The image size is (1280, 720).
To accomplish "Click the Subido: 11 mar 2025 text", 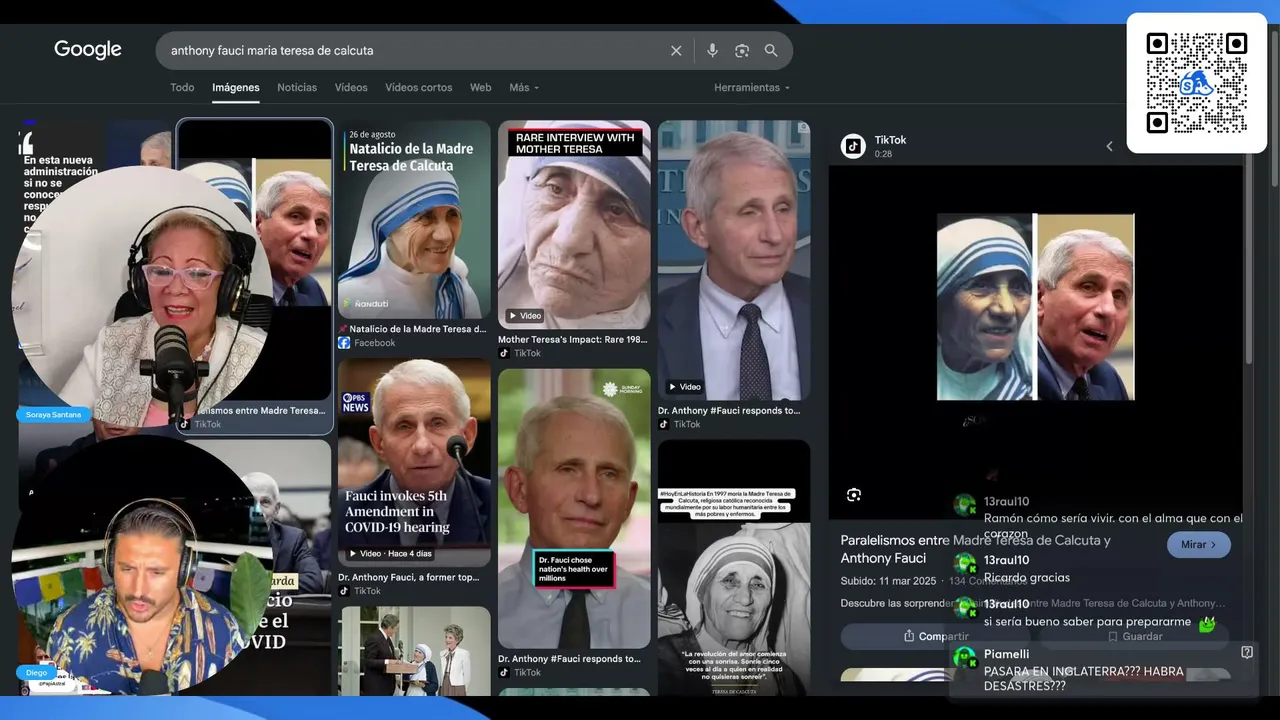I will click(890, 581).
